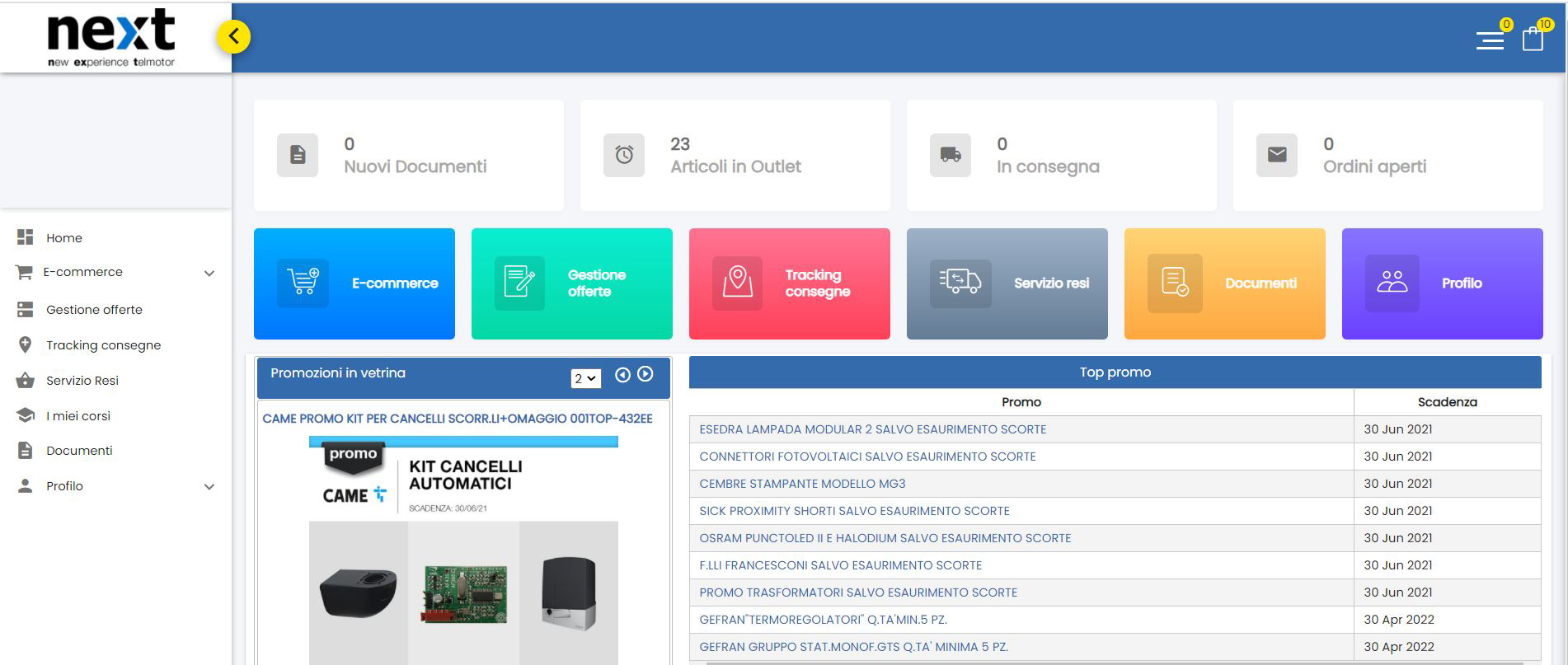Click the E-commerce cart icon in sidebar

[x=24, y=272]
